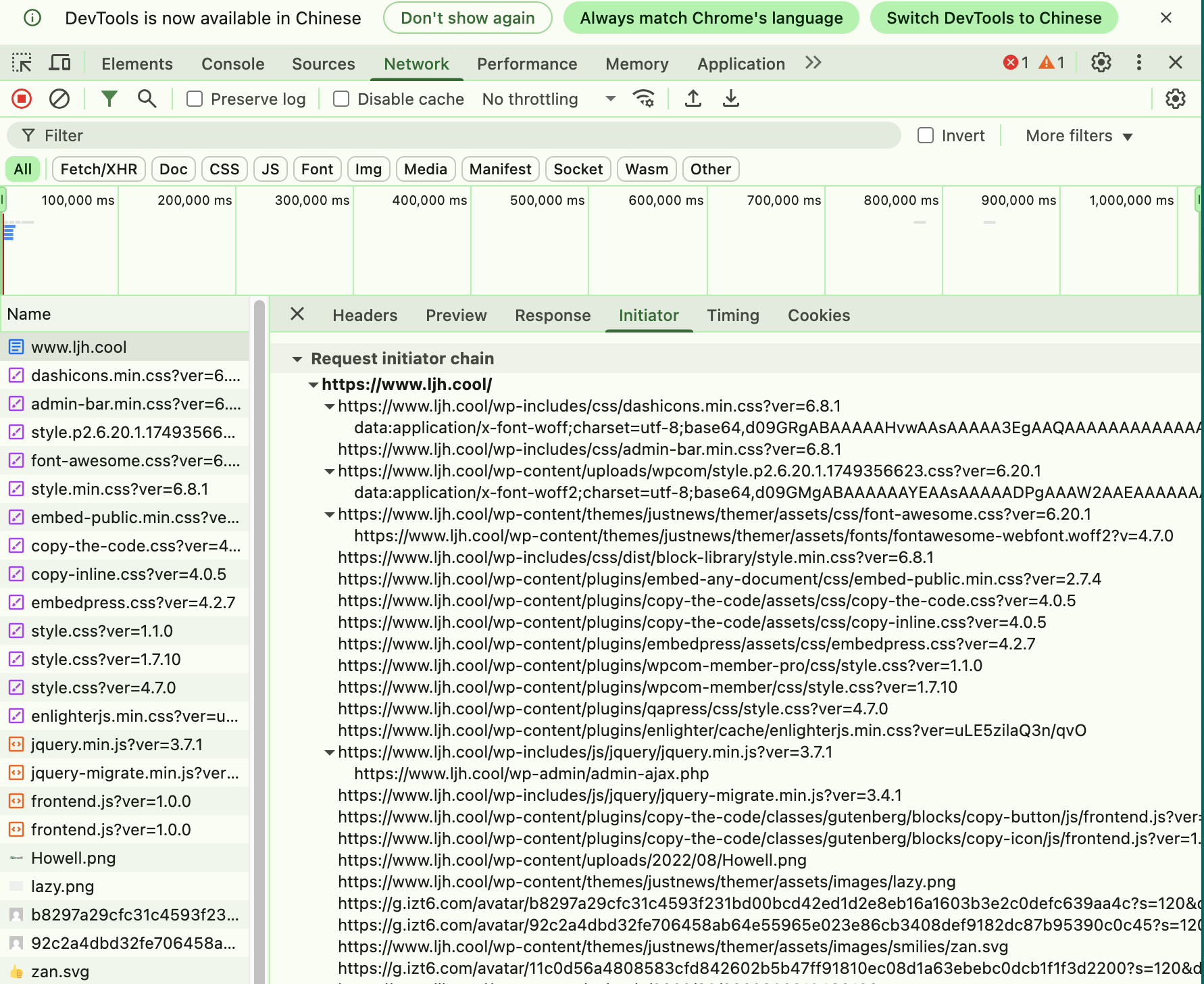Enable the Disable cache checkbox
Viewport: 1204px width, 984px height.
pyautogui.click(x=341, y=99)
